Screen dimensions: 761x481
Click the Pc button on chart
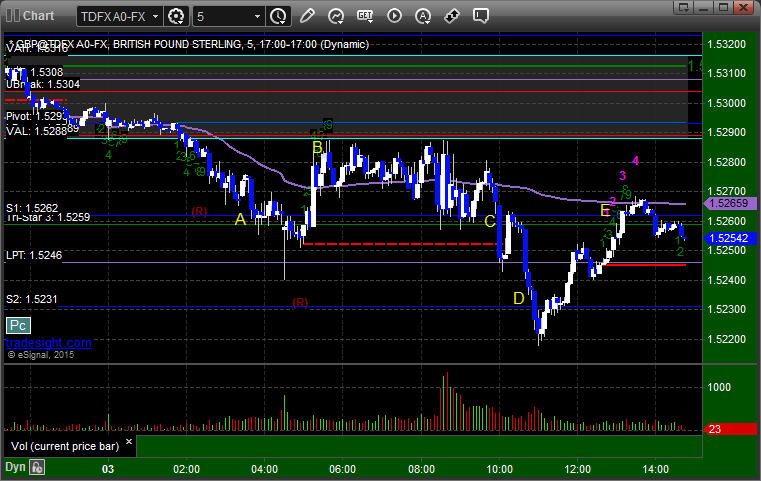point(18,325)
